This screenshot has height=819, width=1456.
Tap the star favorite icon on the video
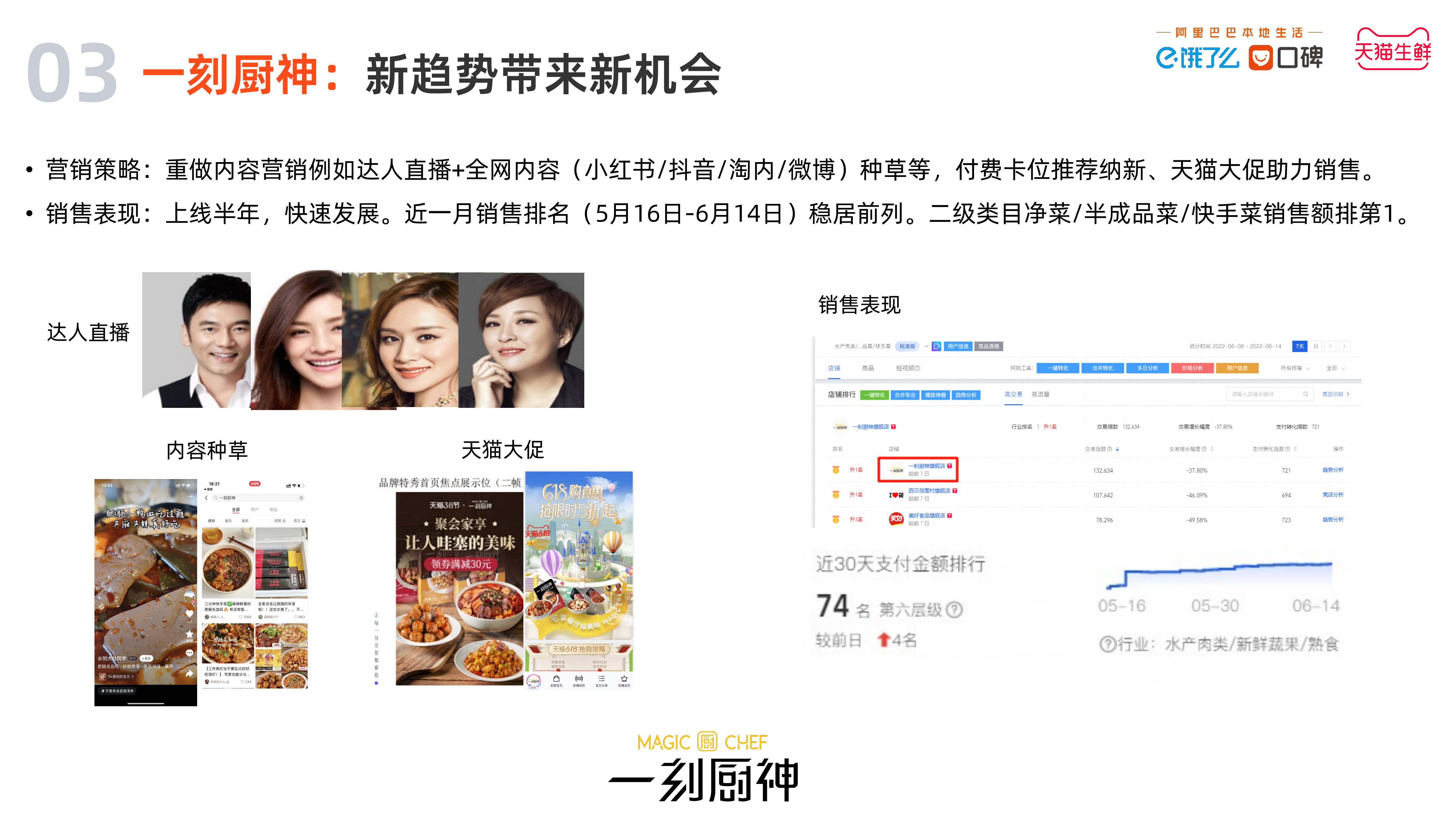tap(189, 634)
